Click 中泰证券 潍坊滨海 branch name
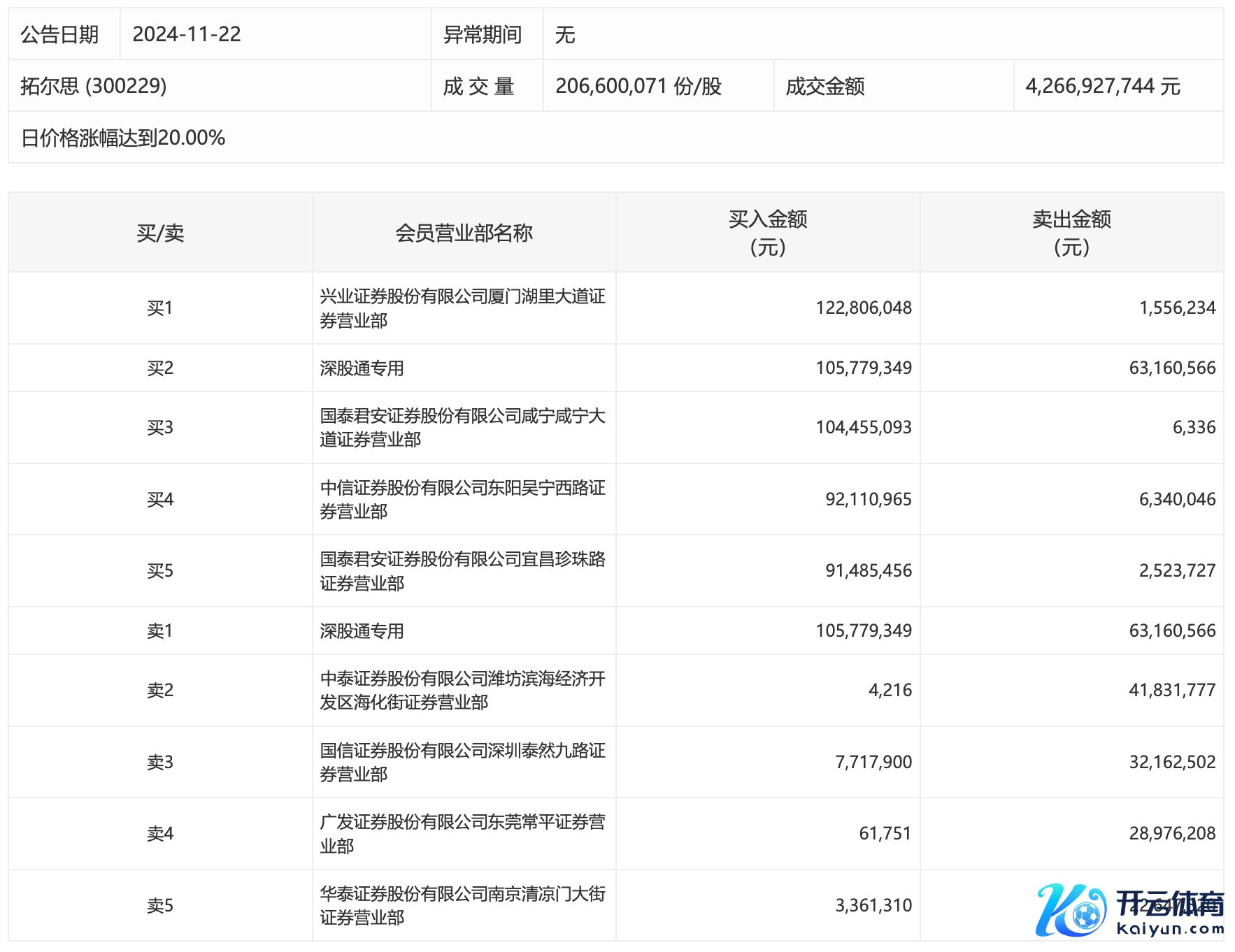This screenshot has width=1235, height=952. pos(462,691)
